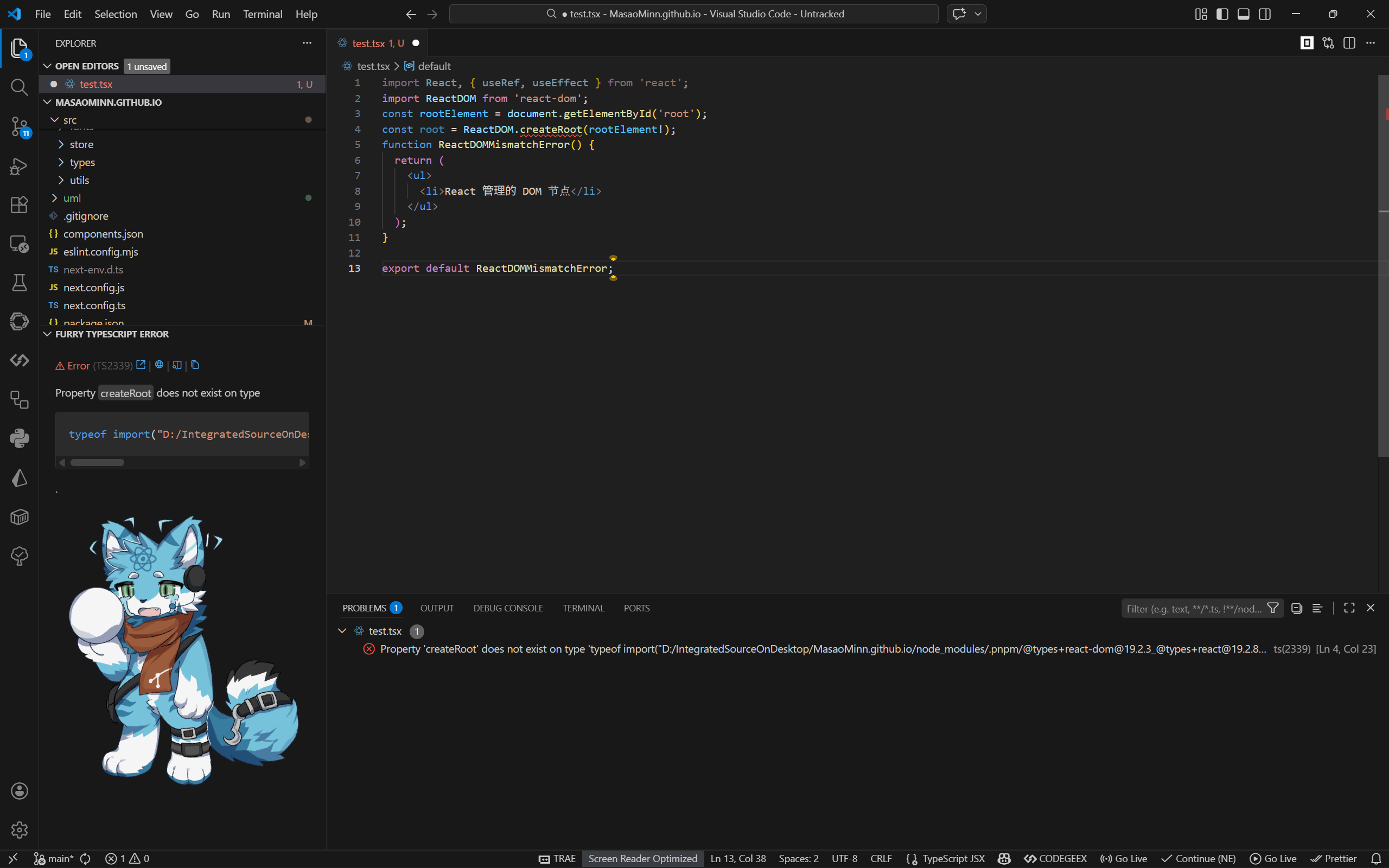This screenshot has width=1389, height=868.
Task: Toggle the primary sidebar visibility
Action: tap(1222, 14)
